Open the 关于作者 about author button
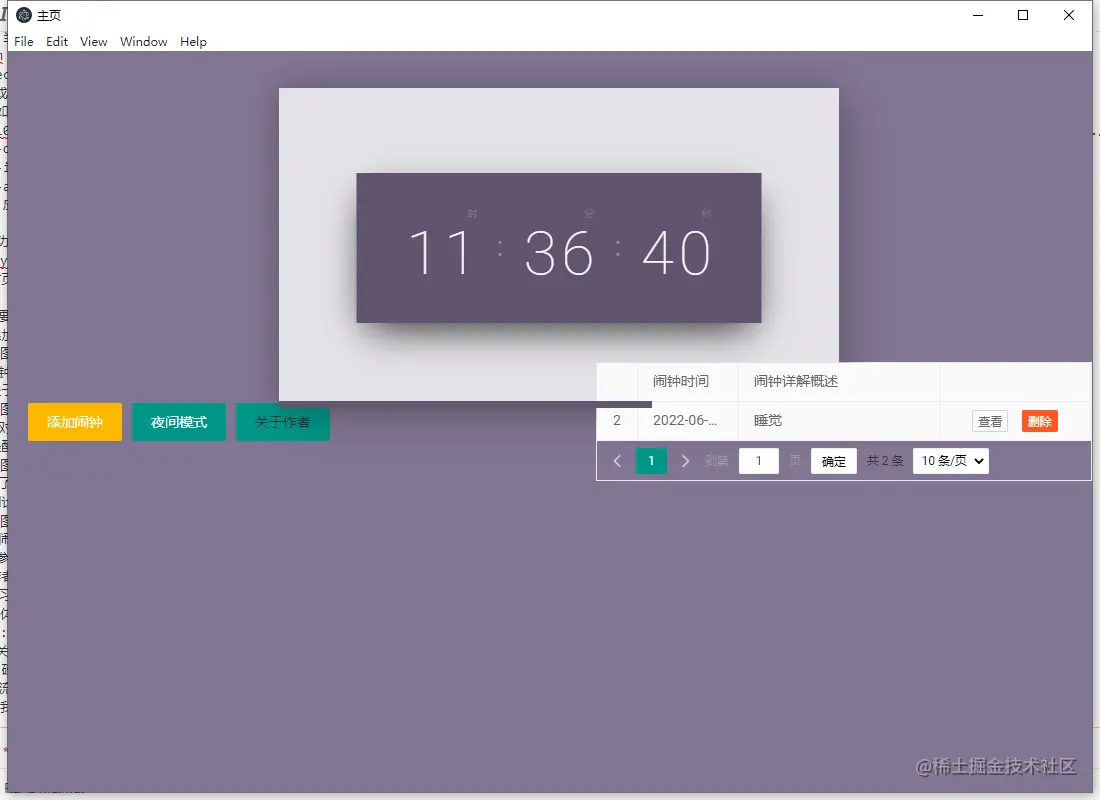The width and height of the screenshot is (1100, 800). click(283, 422)
